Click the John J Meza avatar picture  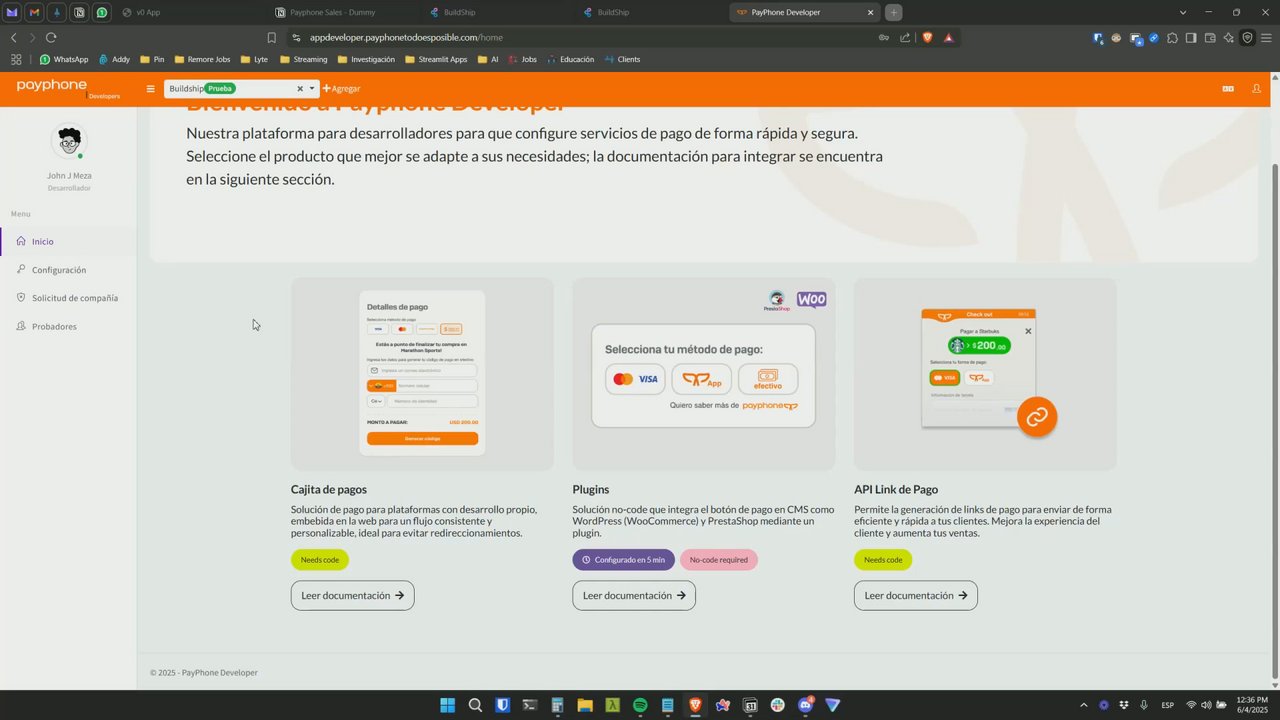(x=69, y=141)
